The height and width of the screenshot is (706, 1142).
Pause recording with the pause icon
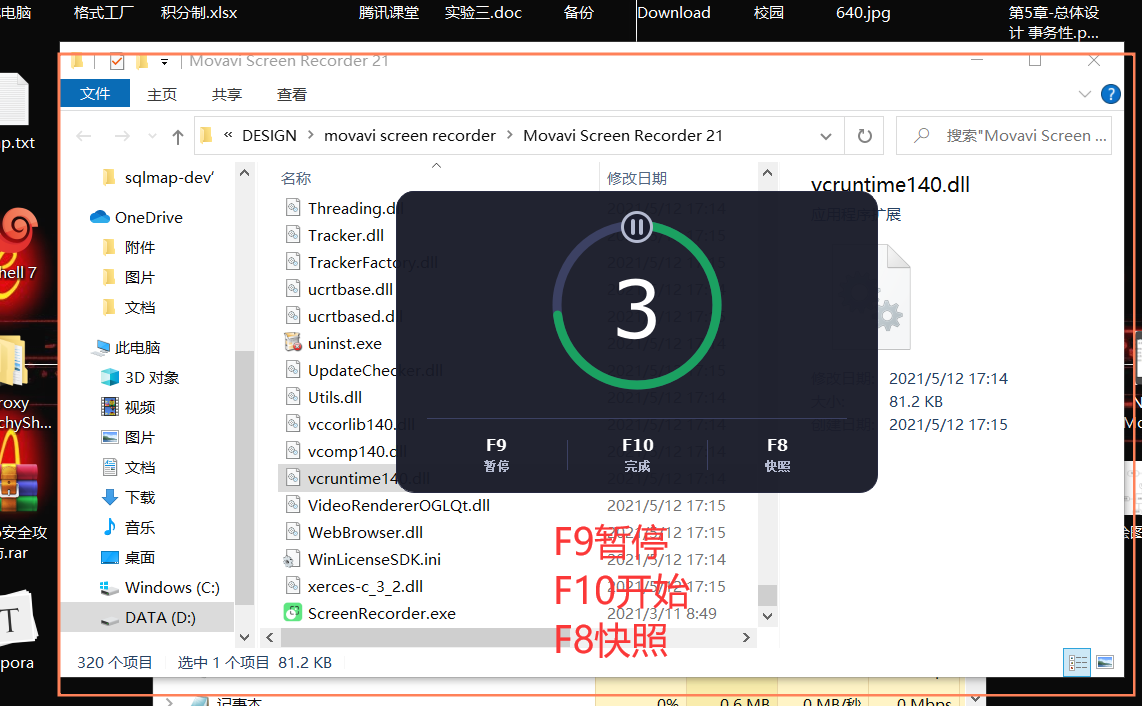637,227
